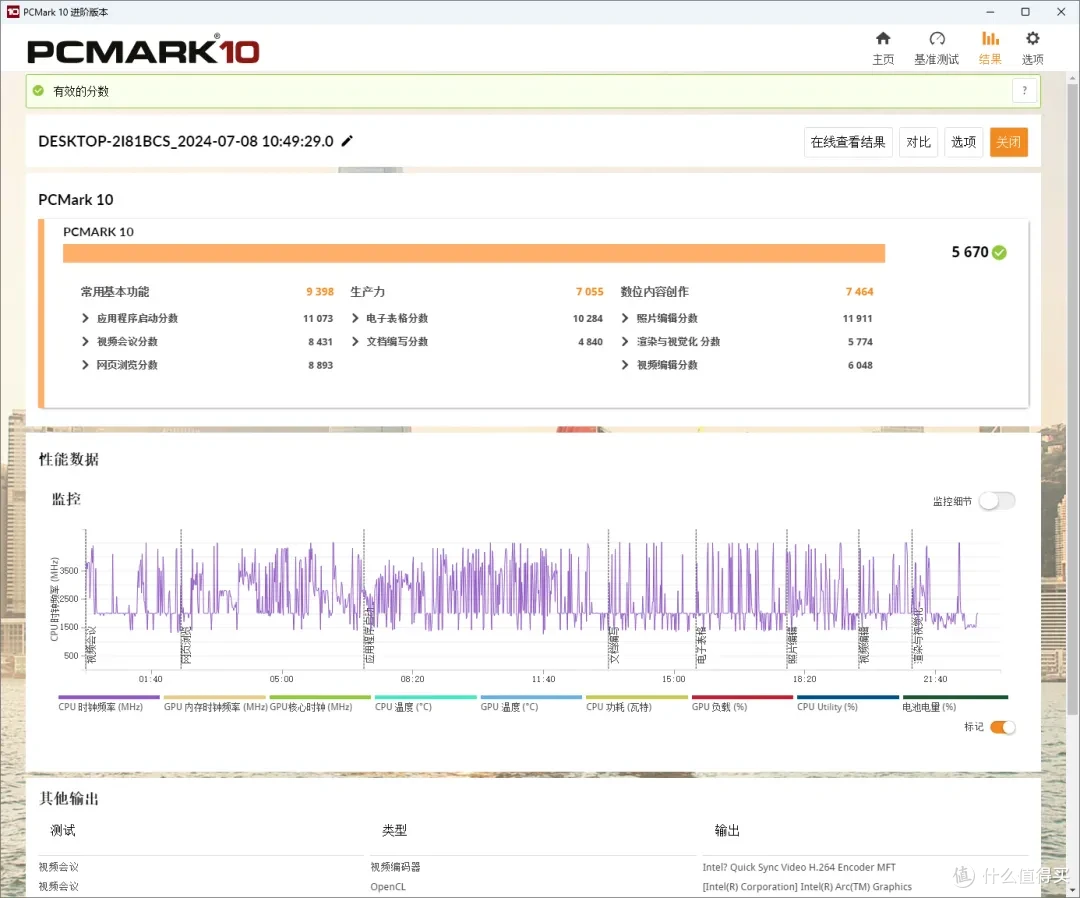The width and height of the screenshot is (1080, 898).
Task: Expand 文档编写分数 row
Action: click(355, 342)
